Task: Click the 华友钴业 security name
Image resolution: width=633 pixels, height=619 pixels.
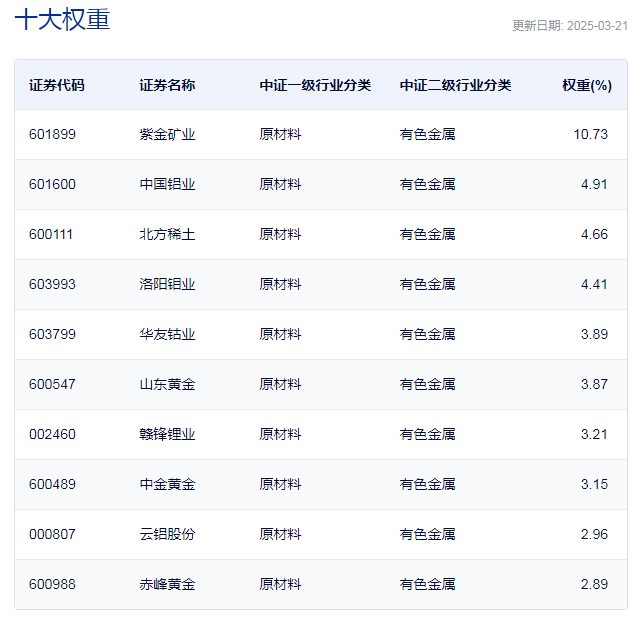Action: (x=167, y=334)
